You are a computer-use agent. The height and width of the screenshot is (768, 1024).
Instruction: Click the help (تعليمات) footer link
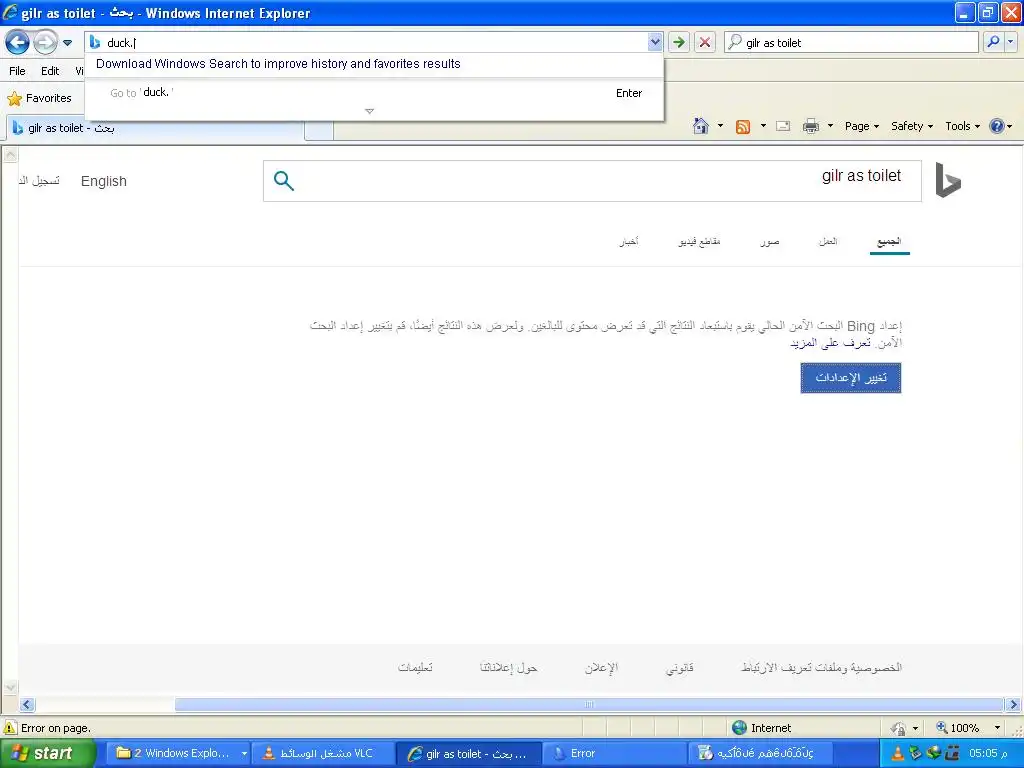(x=415, y=667)
